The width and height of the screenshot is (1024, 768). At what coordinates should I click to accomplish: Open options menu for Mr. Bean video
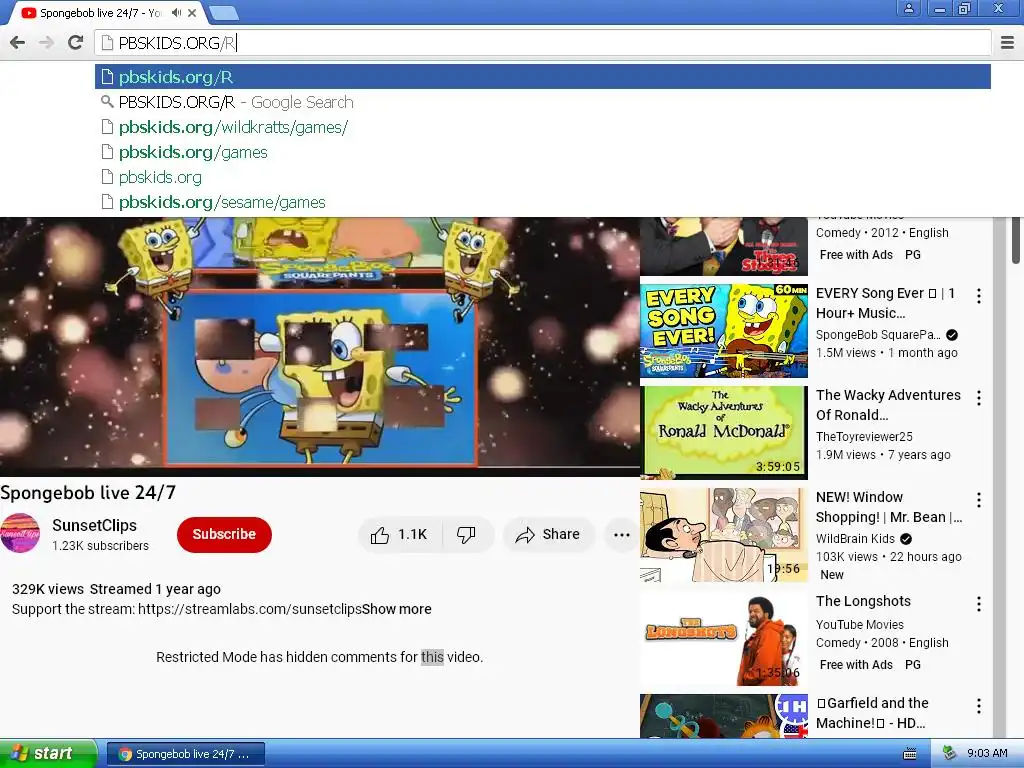tap(978, 501)
